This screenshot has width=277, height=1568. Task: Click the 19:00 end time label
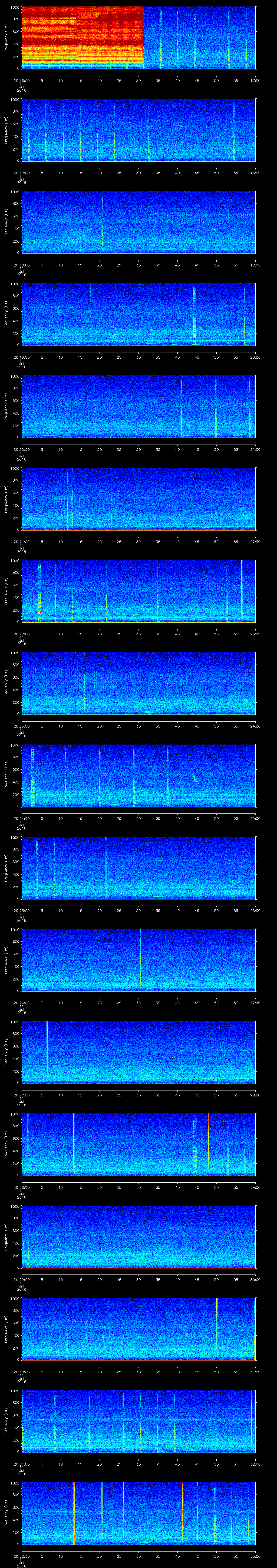pos(255,265)
